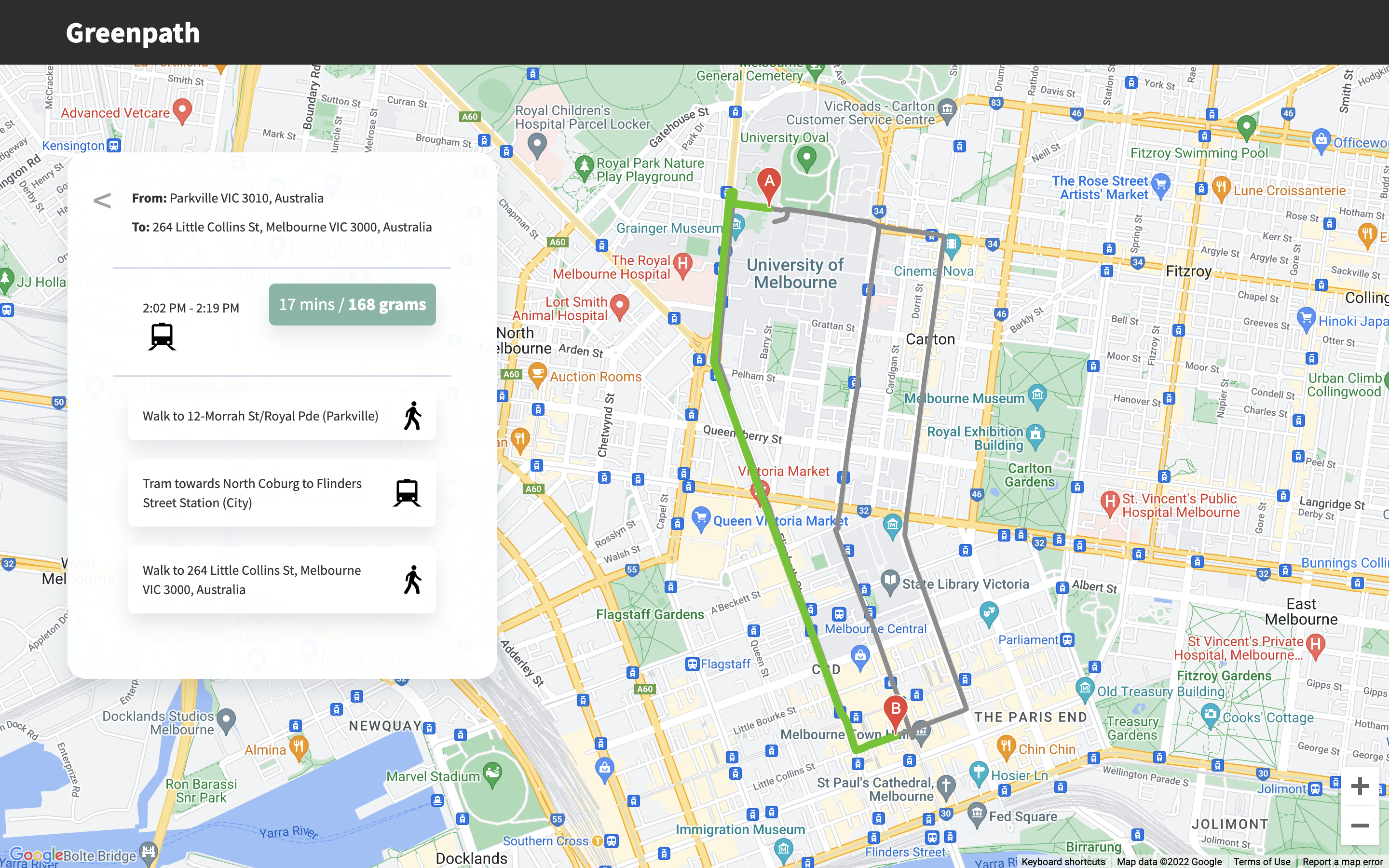Viewport: 1389px width, 868px height.
Task: Click the back arrow in route panel
Action: [x=102, y=200]
